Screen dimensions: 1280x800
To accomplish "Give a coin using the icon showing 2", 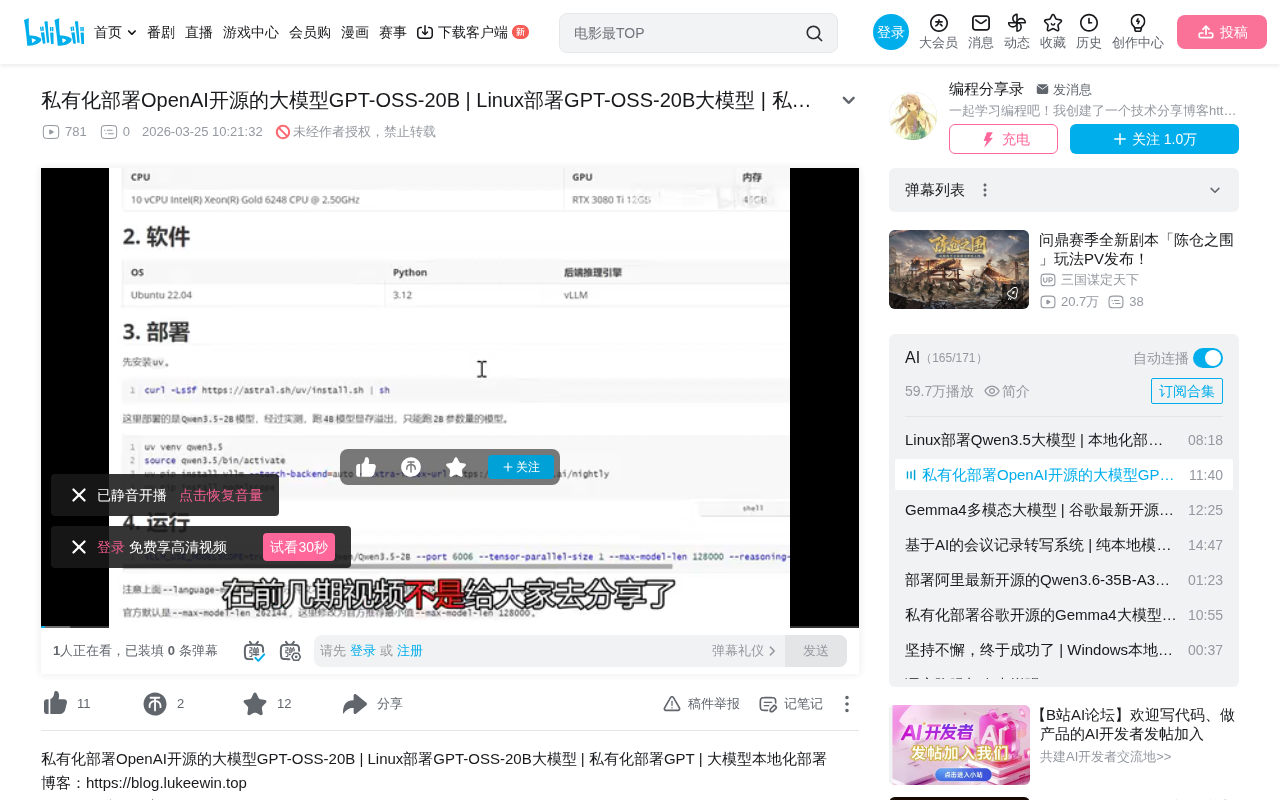I will (x=155, y=704).
